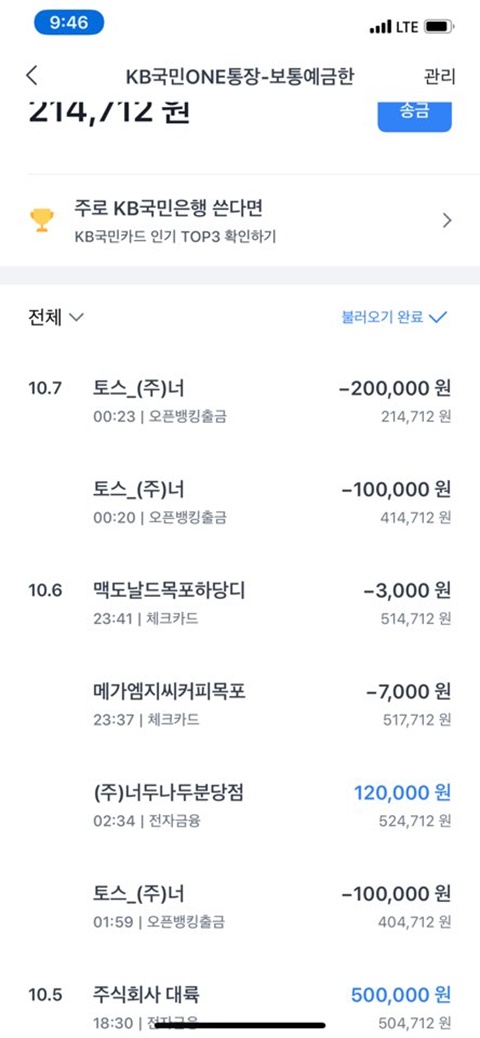Click the 불러오기 완료 checkmark

438,317
